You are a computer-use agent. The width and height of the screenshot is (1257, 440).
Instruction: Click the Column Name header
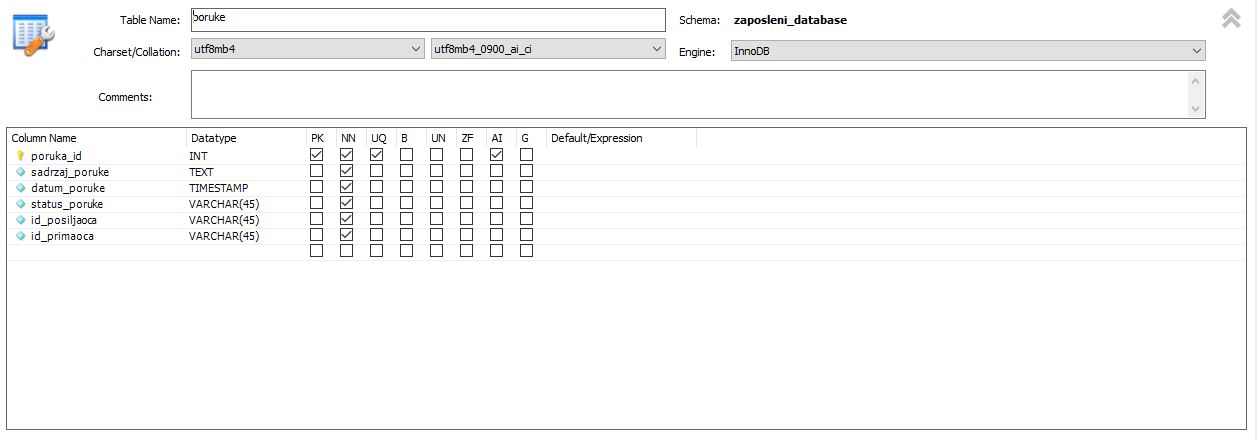pos(44,138)
